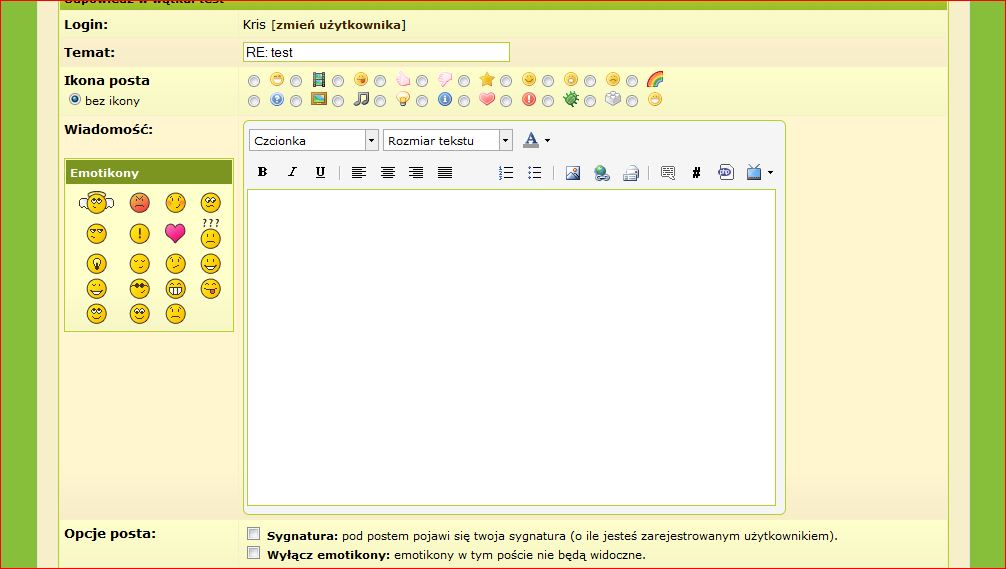Add the angel emoticon with wings
The image size is (1006, 569).
coord(96,203)
